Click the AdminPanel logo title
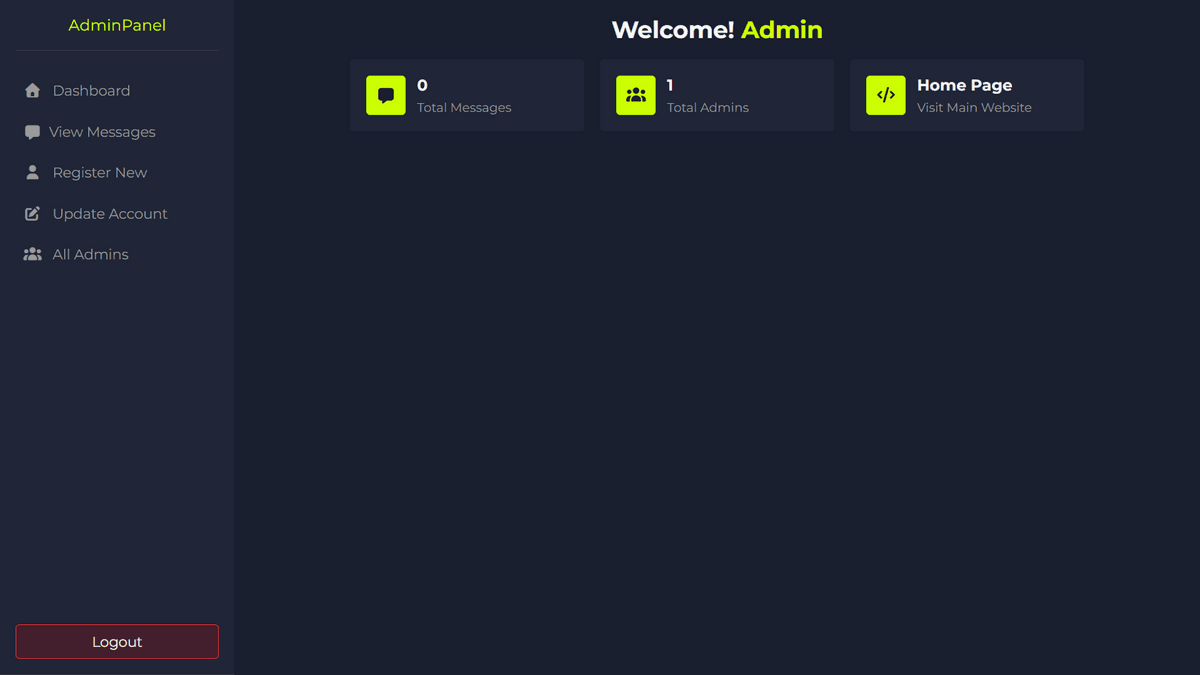1200x675 pixels. coord(117,26)
